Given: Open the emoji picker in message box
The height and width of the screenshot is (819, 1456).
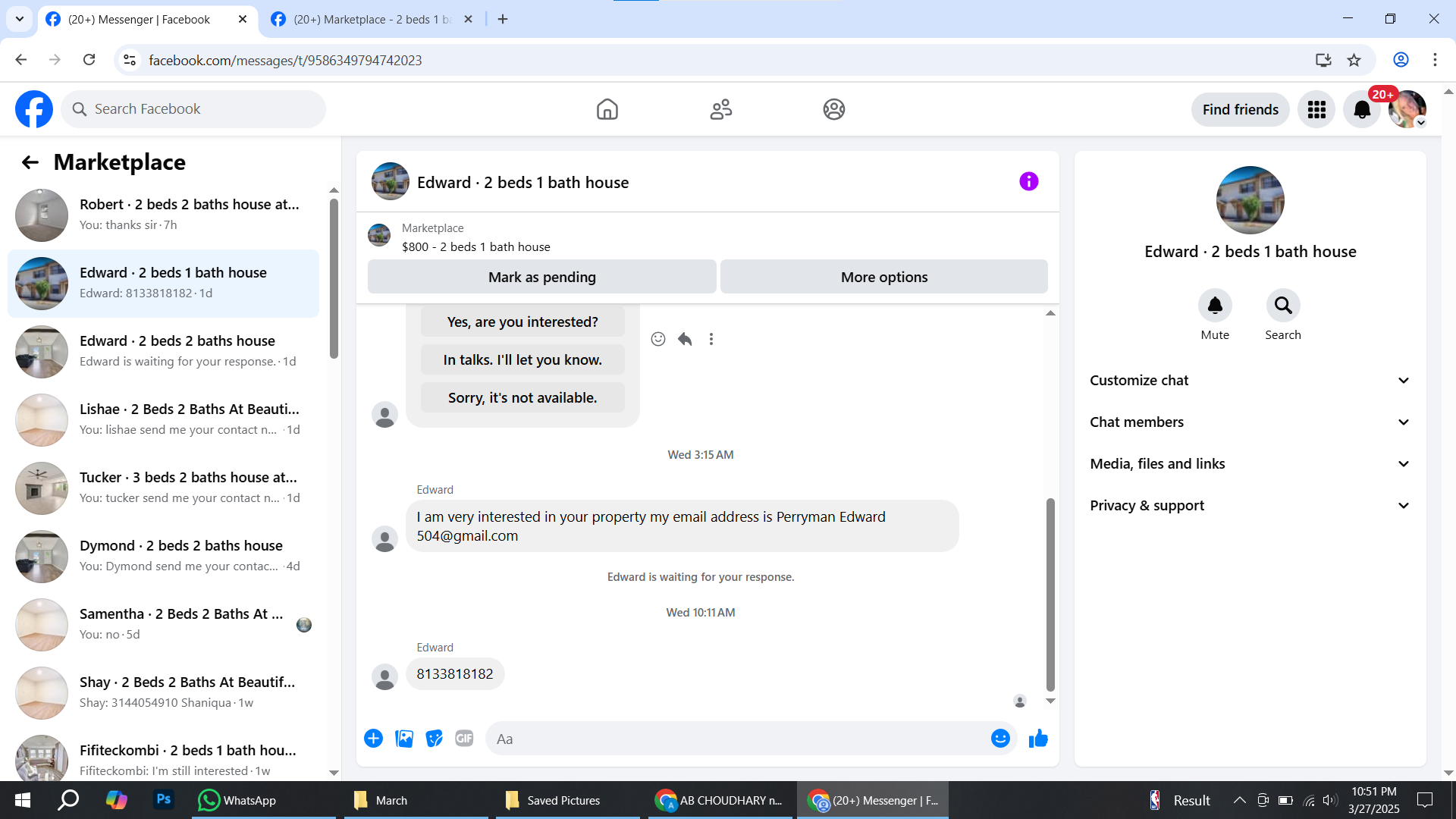Looking at the screenshot, I should (x=1000, y=739).
